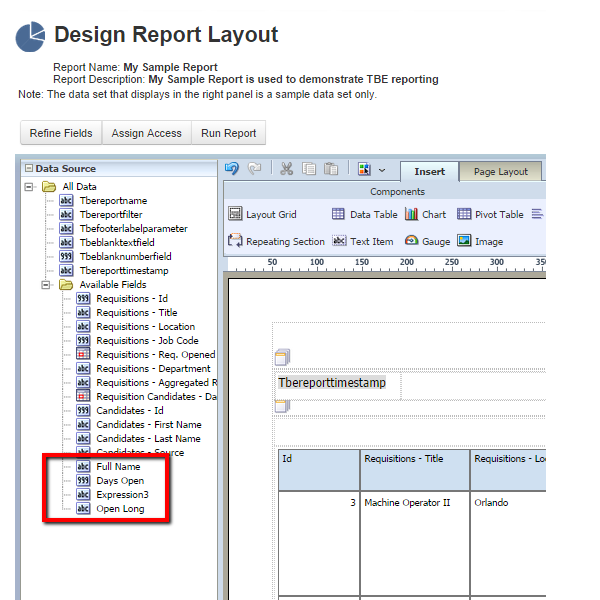Select Requisitions - Id field

(x=122, y=298)
